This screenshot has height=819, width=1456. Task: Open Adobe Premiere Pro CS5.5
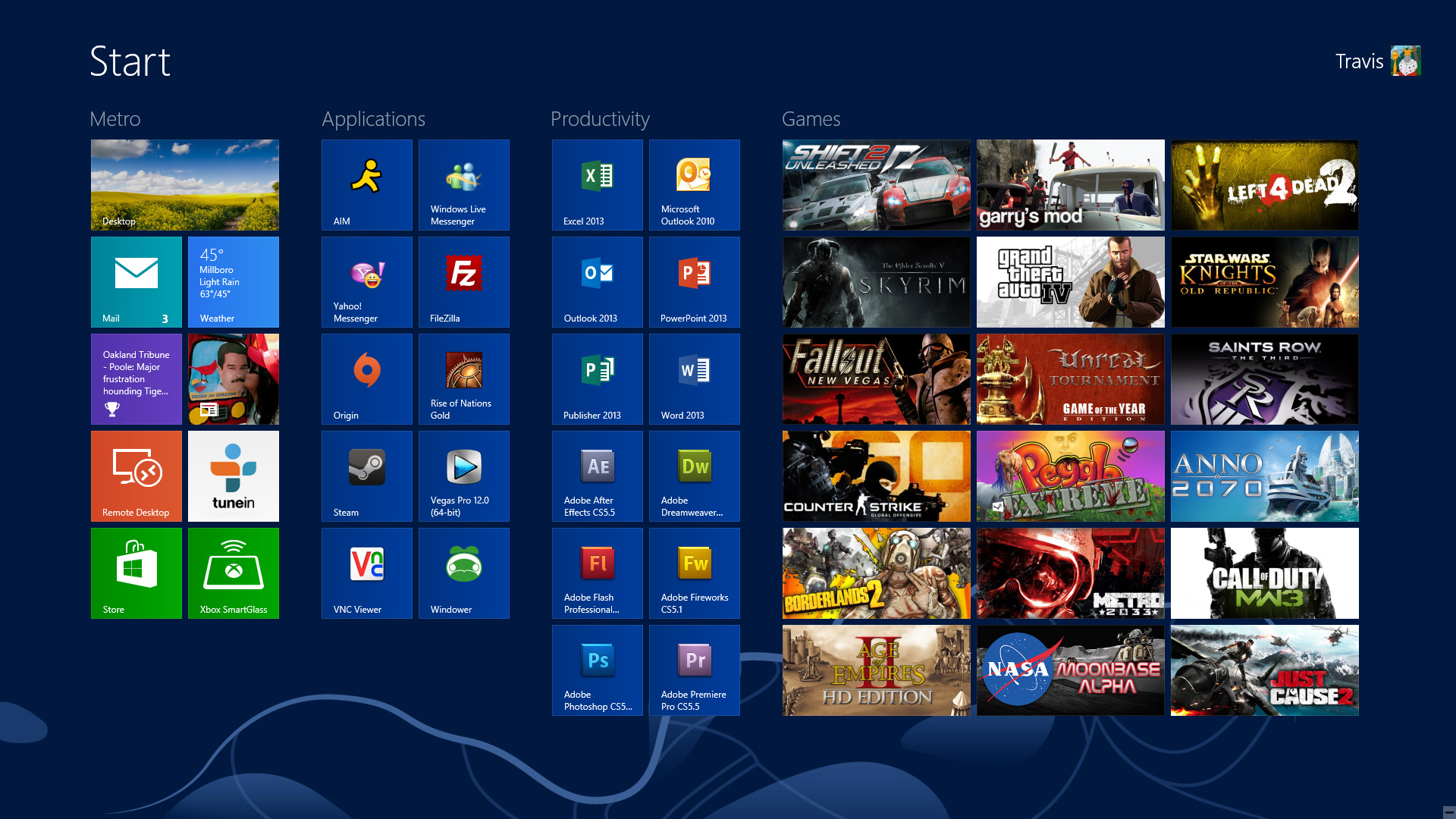695,670
